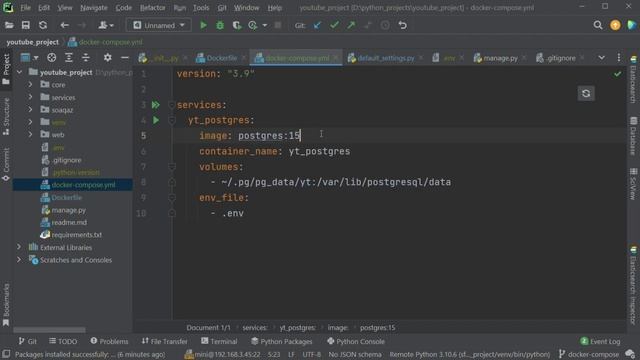Click the Reload from disk icon
The image size is (640, 360).
click(43, 25)
